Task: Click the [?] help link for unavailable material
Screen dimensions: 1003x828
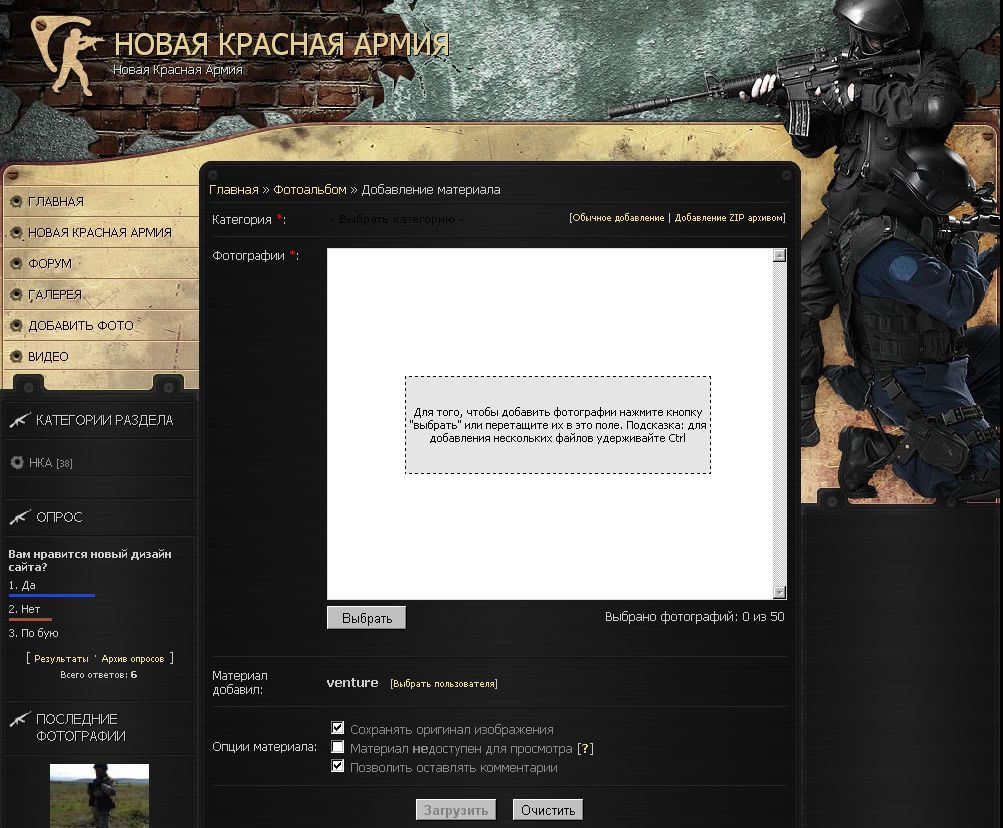Action: (585, 748)
